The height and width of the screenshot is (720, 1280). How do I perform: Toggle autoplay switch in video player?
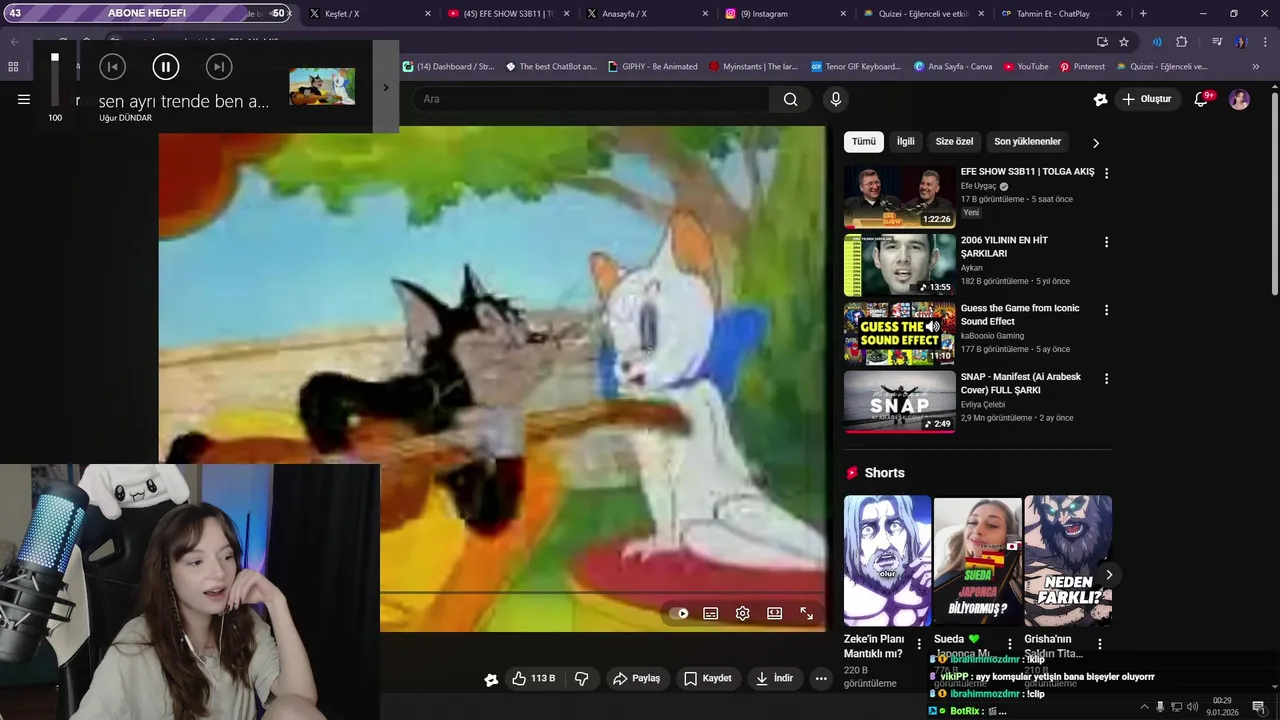click(679, 613)
